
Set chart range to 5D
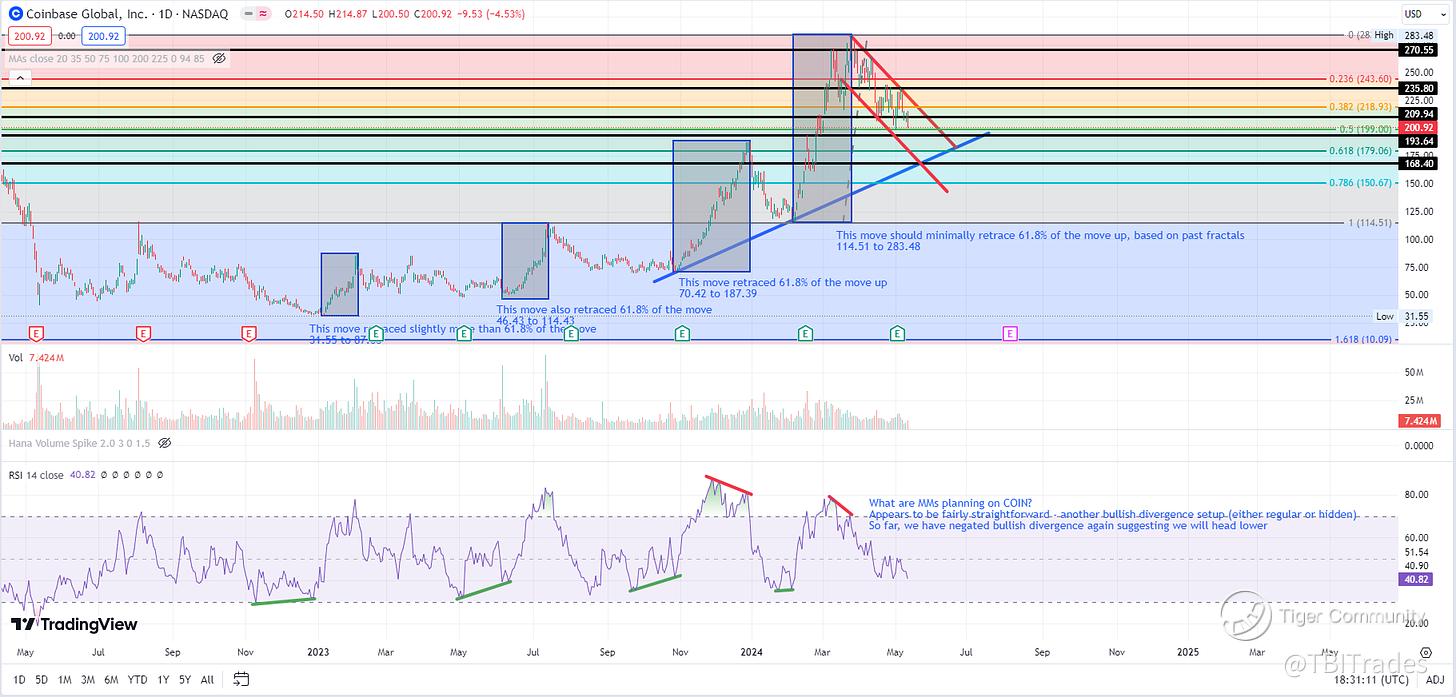(x=41, y=680)
